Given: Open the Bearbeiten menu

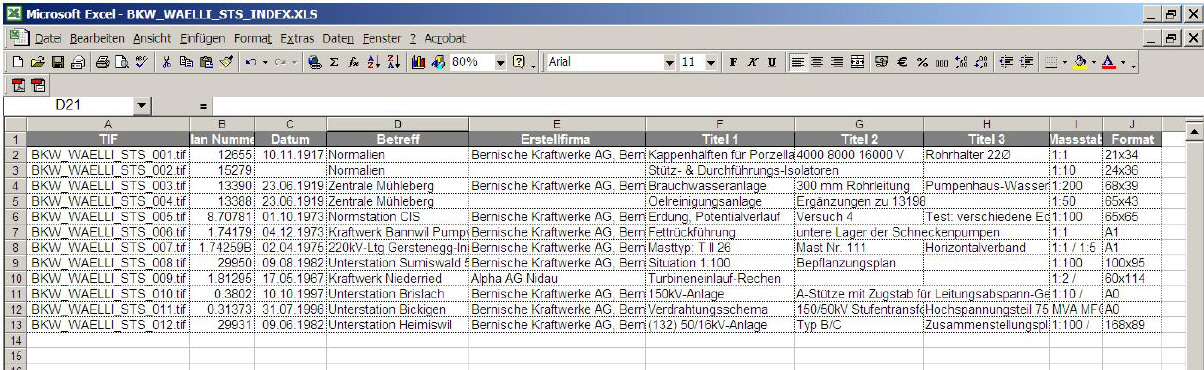Looking at the screenshot, I should (97, 38).
